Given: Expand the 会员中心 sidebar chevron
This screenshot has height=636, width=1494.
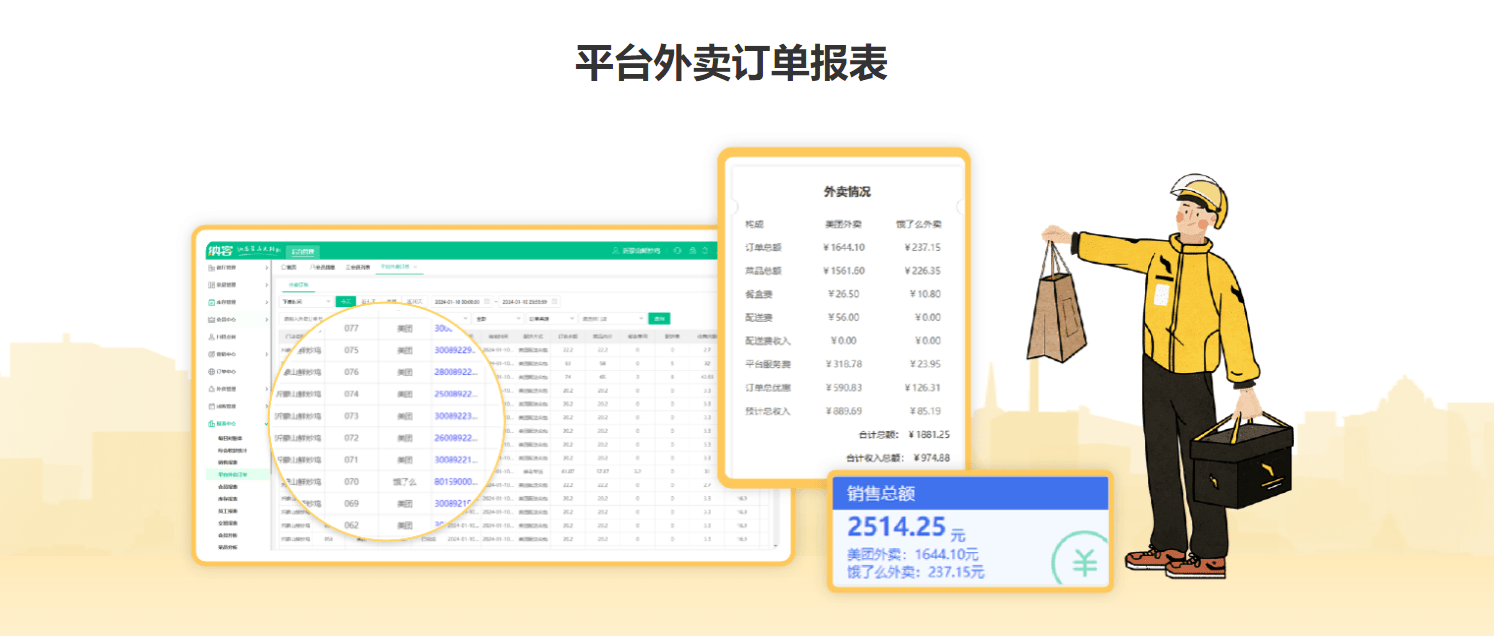Looking at the screenshot, I should click(266, 319).
